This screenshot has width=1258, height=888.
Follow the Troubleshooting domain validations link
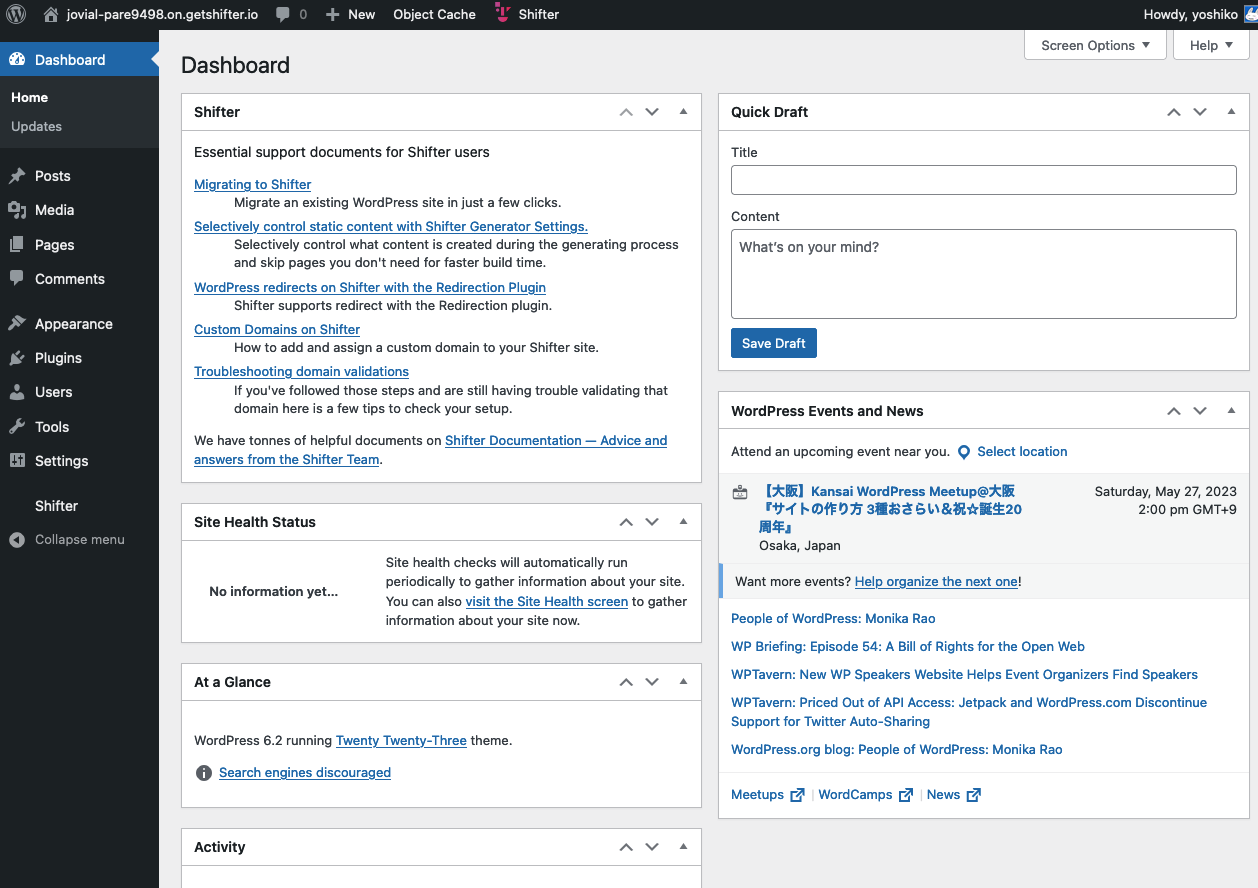pos(301,372)
